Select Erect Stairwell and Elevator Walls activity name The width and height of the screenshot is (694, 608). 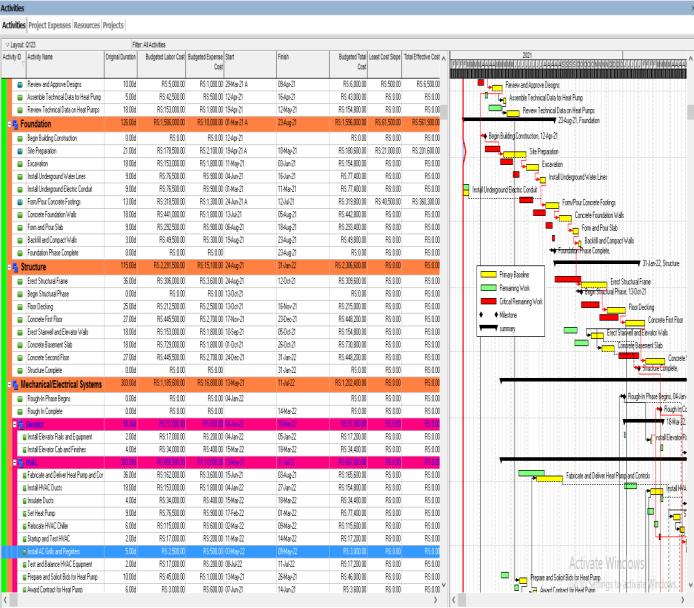[58, 332]
